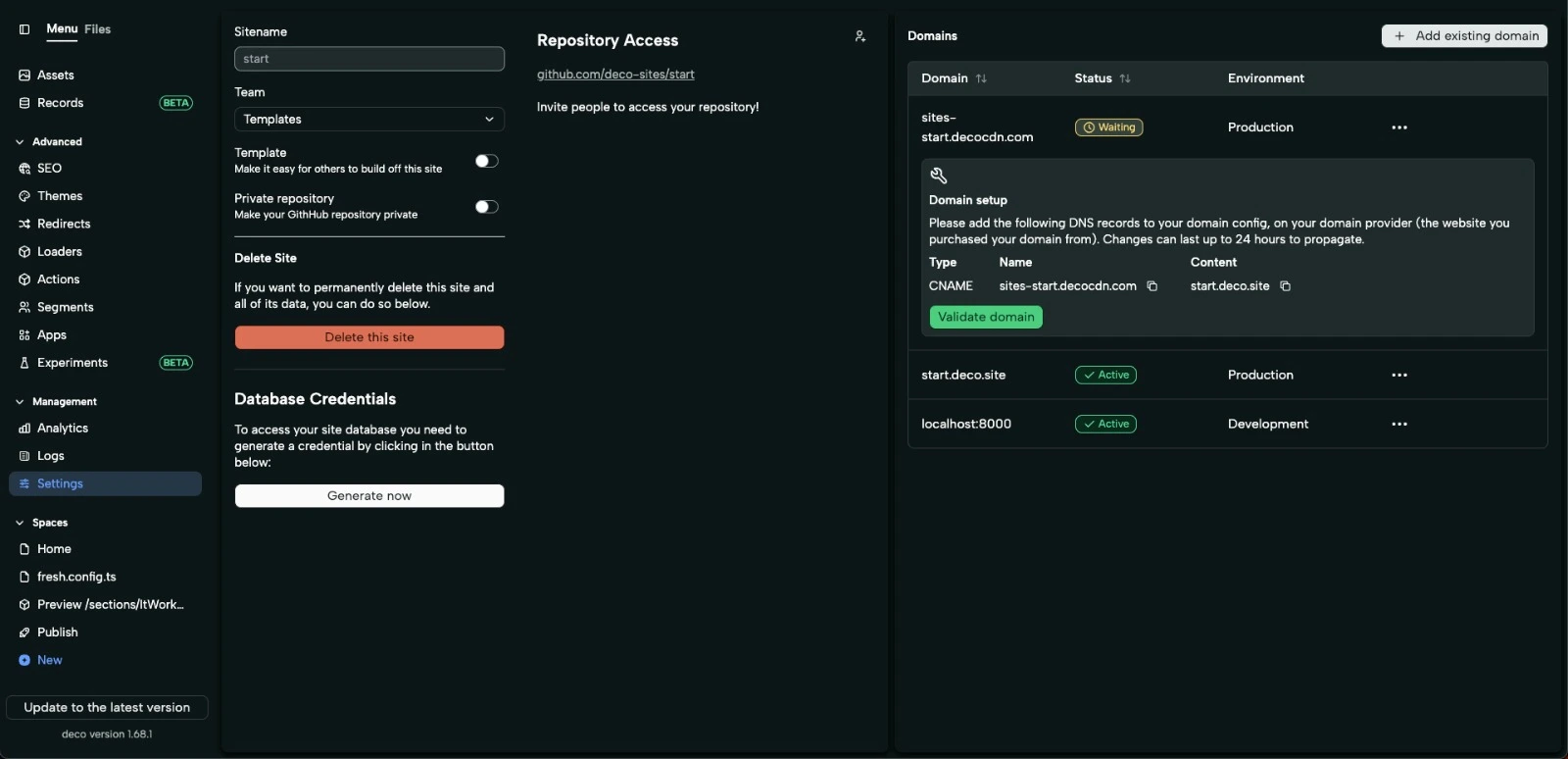This screenshot has height=759, width=1568.
Task: Click Active badge for start.deco.site
Action: pyautogui.click(x=1105, y=375)
